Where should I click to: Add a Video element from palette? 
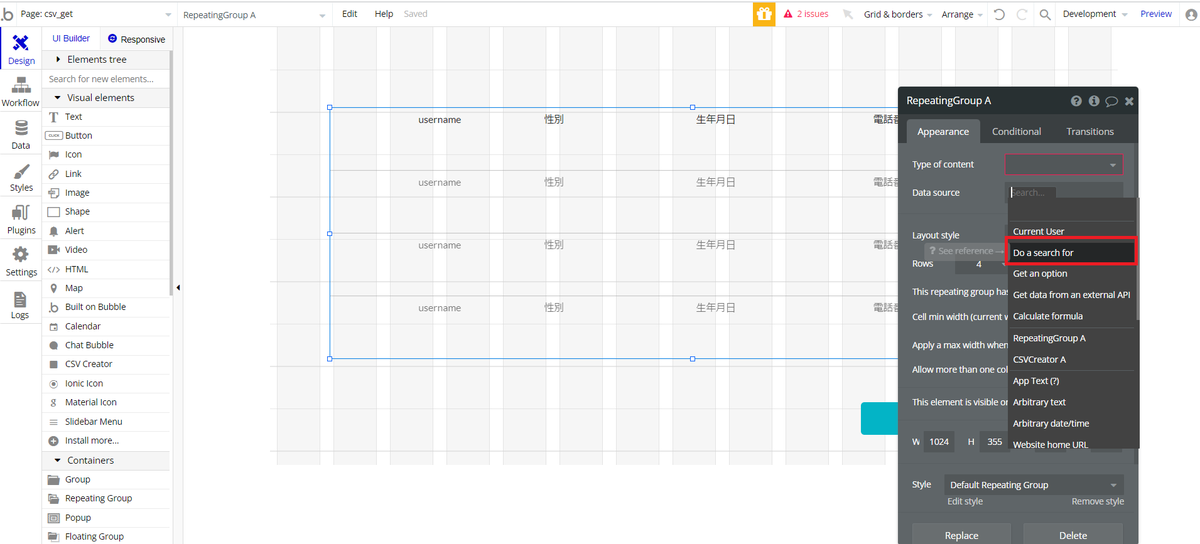[x=106, y=250]
